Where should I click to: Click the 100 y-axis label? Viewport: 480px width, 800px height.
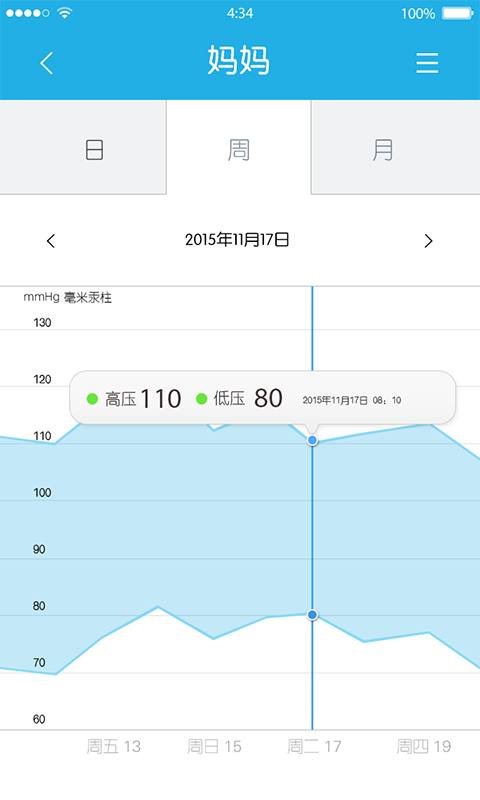(42, 492)
